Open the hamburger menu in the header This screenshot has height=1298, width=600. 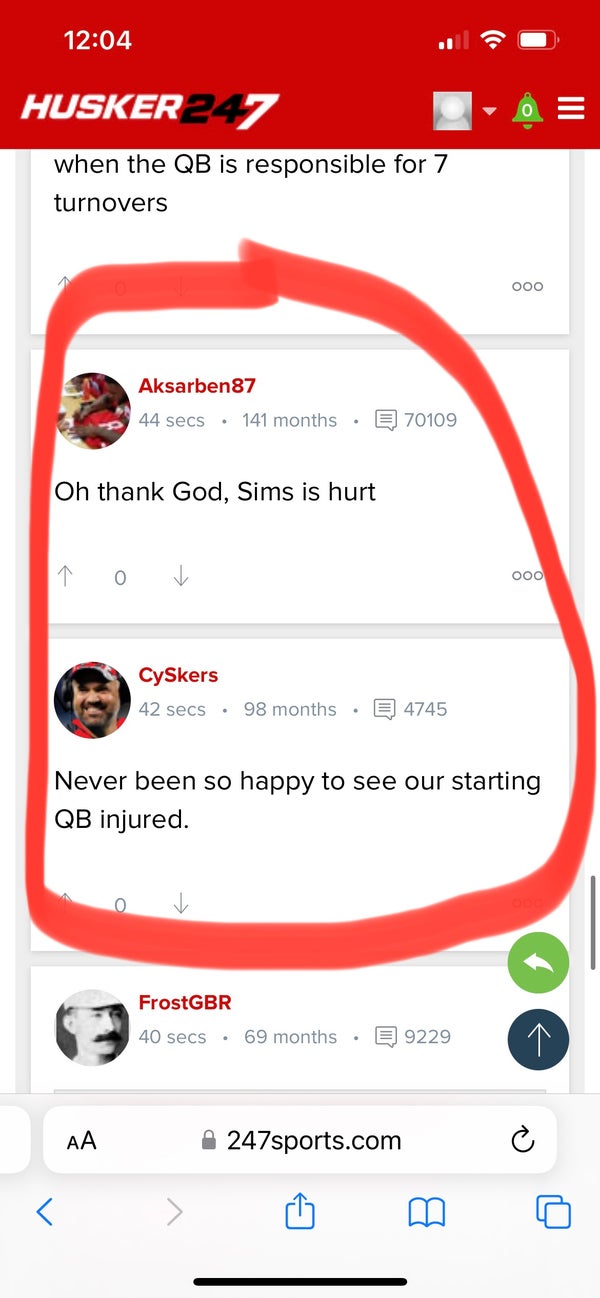click(571, 108)
